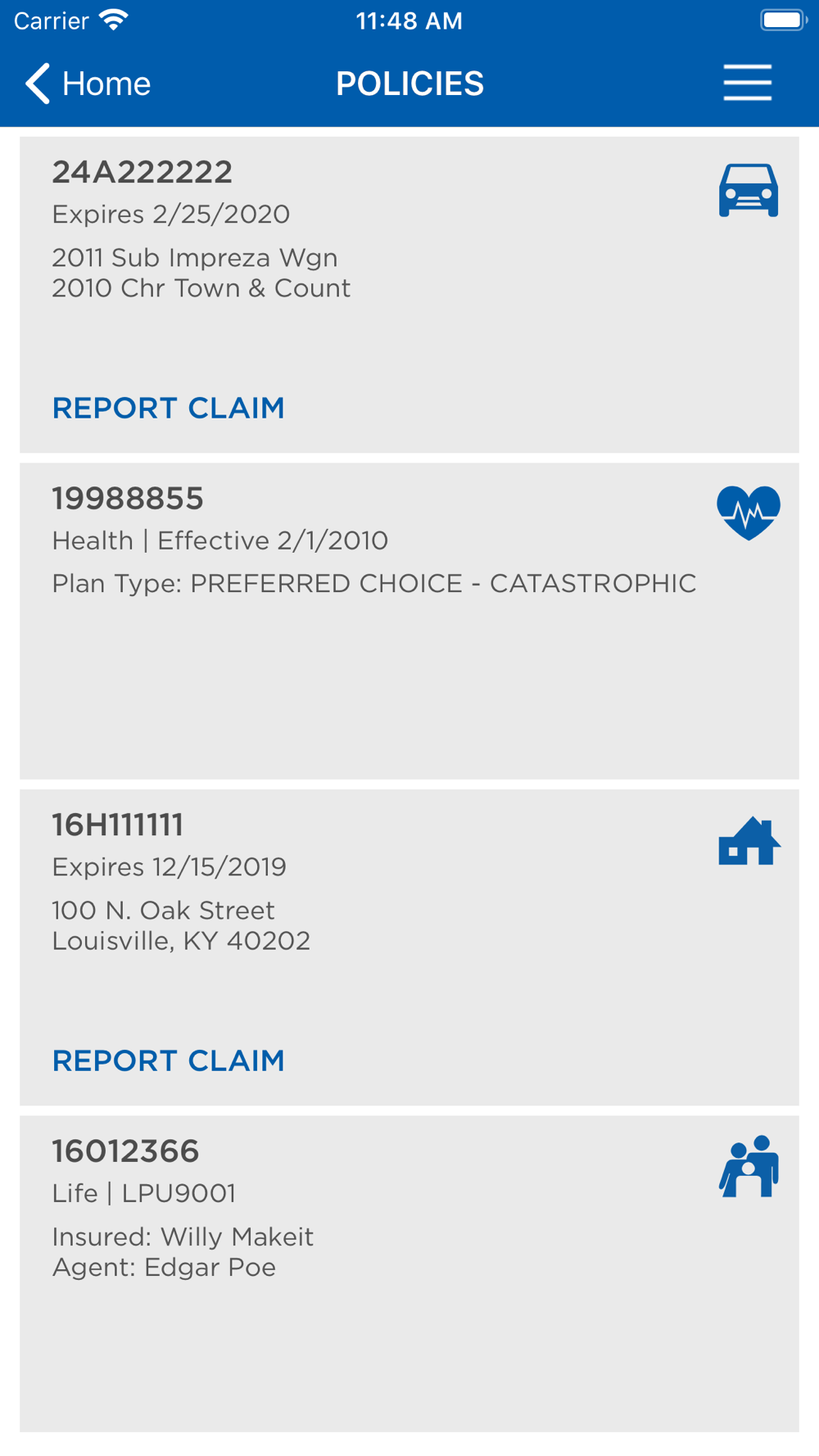Tap the heart health policy icon

(749, 513)
